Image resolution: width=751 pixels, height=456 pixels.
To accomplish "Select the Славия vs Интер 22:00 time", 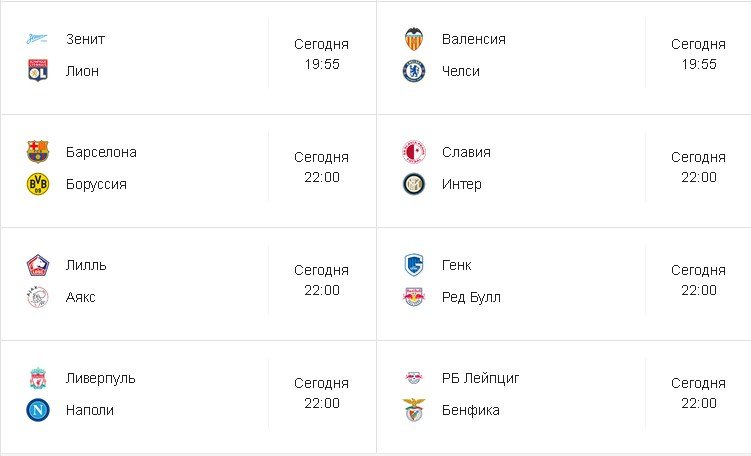I will tap(699, 177).
